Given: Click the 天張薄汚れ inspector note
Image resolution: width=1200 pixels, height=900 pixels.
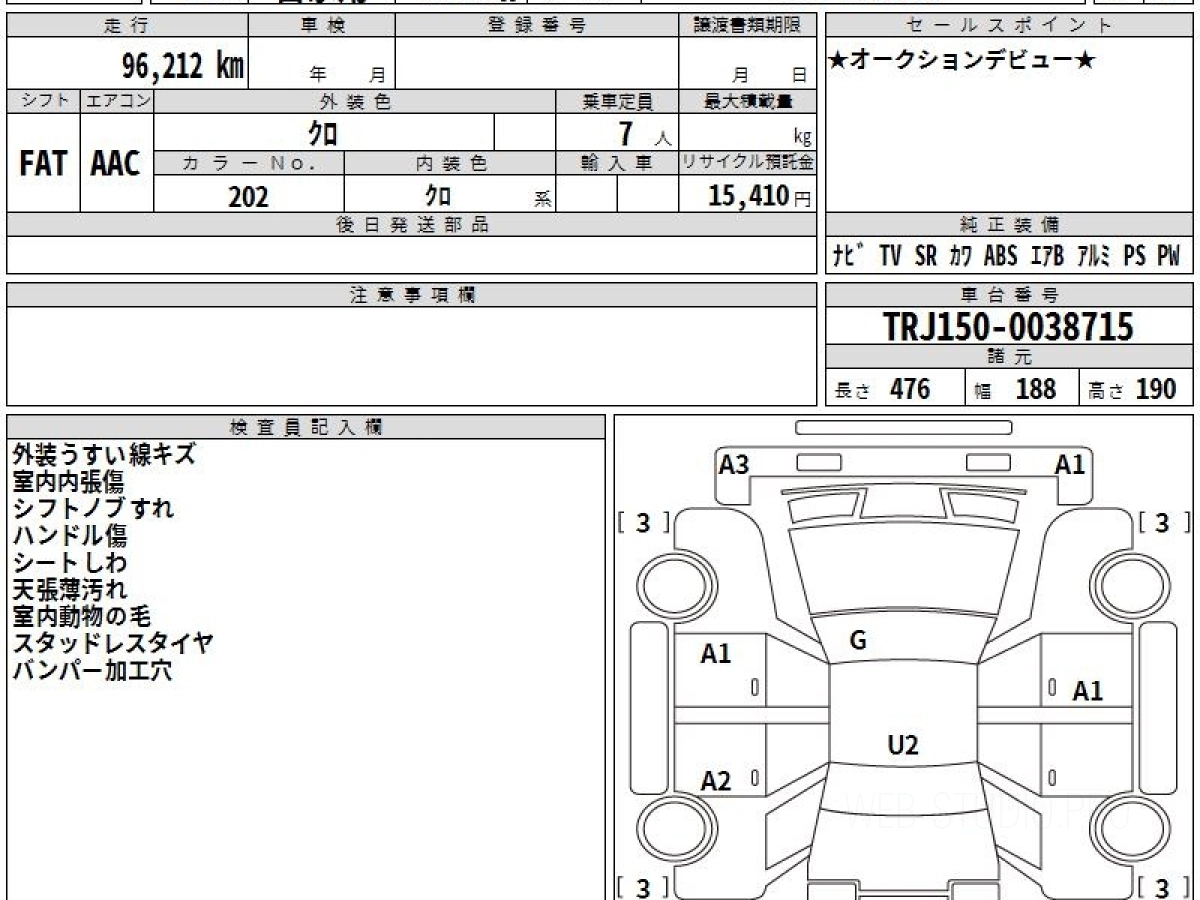Looking at the screenshot, I should click(x=70, y=589).
